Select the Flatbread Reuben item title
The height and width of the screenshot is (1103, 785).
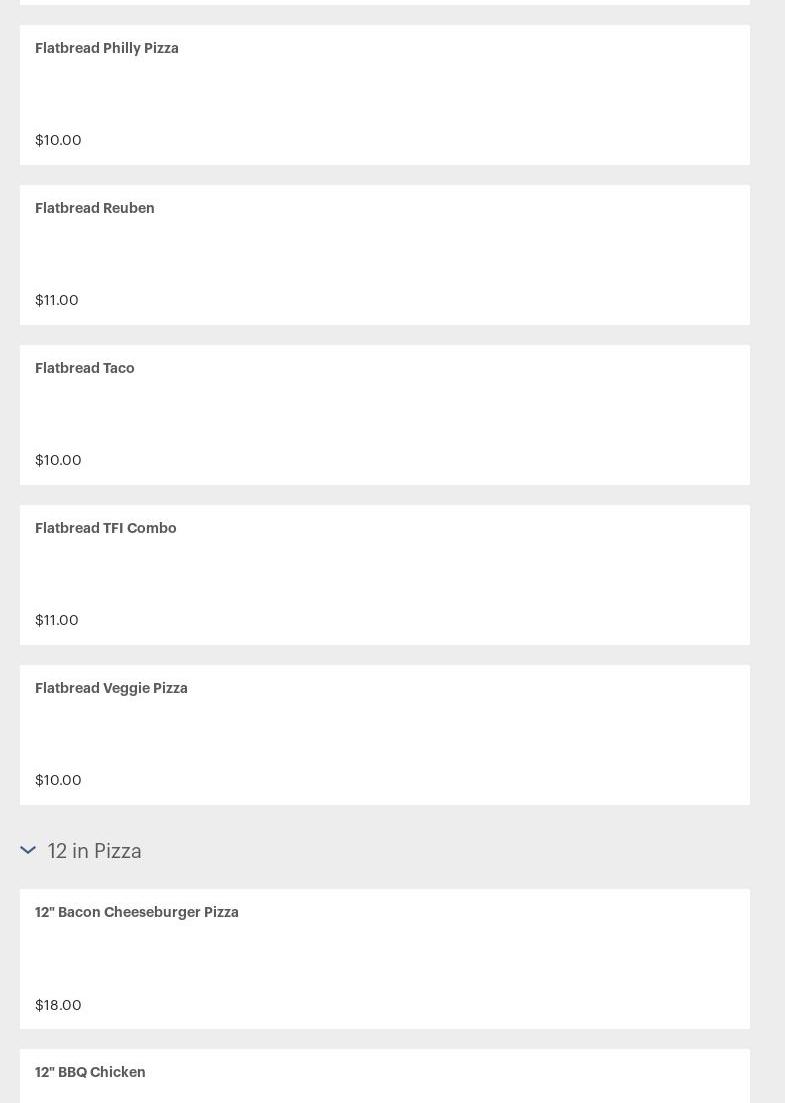tap(95, 208)
